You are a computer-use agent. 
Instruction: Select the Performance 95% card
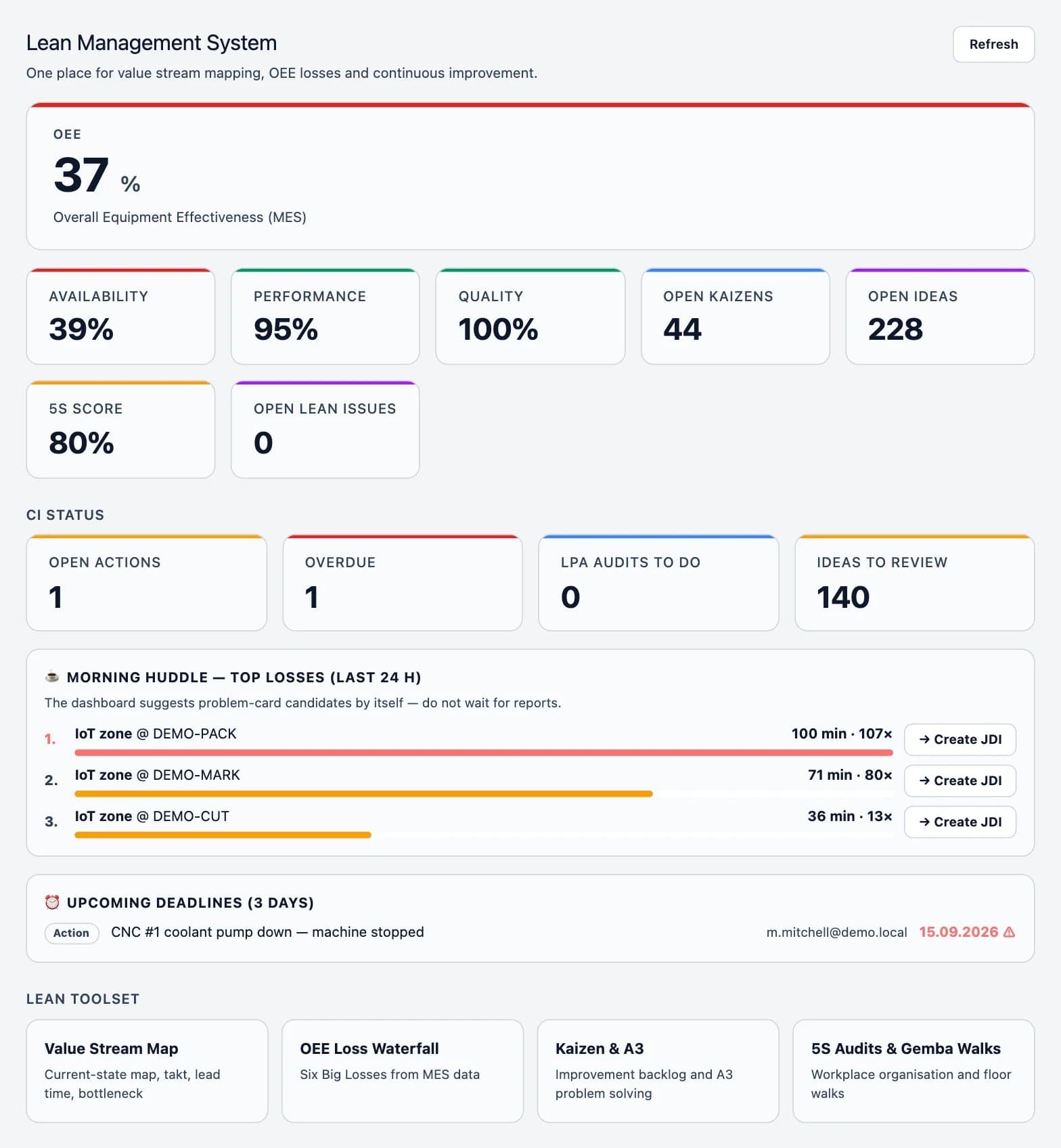coord(325,316)
